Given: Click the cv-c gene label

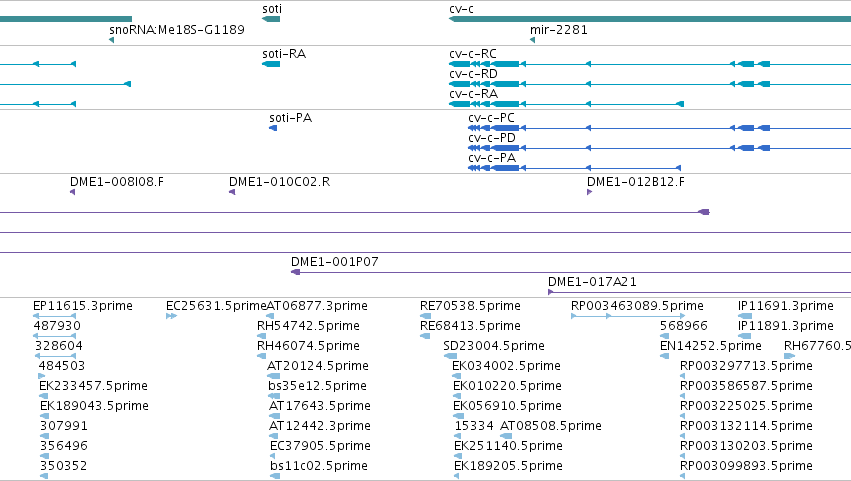Looking at the screenshot, I should [461, 9].
